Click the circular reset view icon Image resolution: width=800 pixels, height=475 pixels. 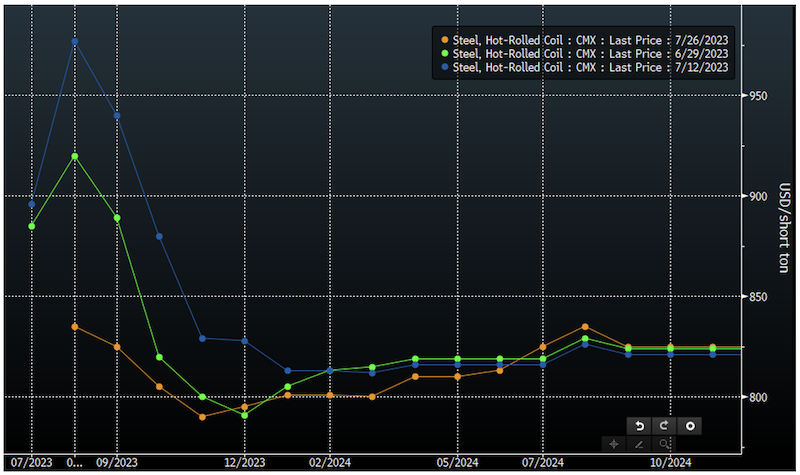click(689, 426)
